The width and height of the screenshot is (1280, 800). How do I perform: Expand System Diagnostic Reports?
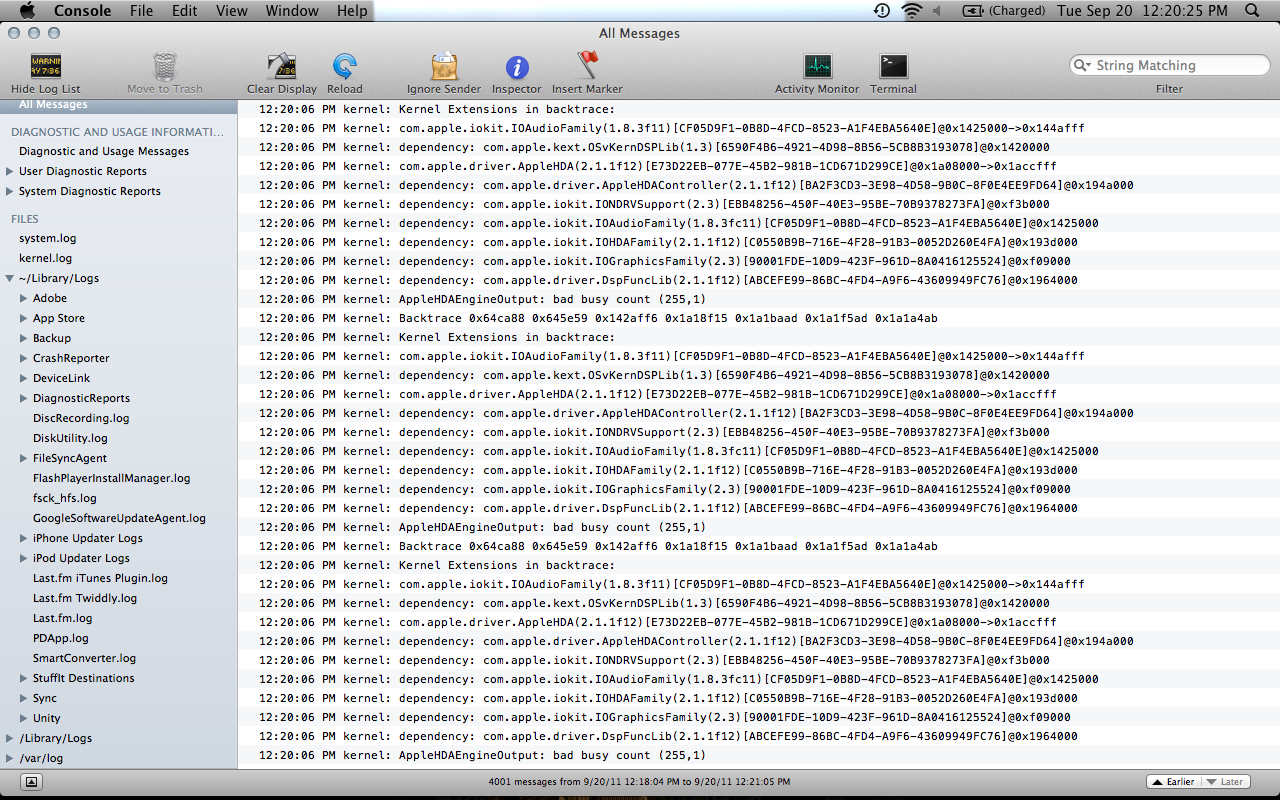(10, 191)
